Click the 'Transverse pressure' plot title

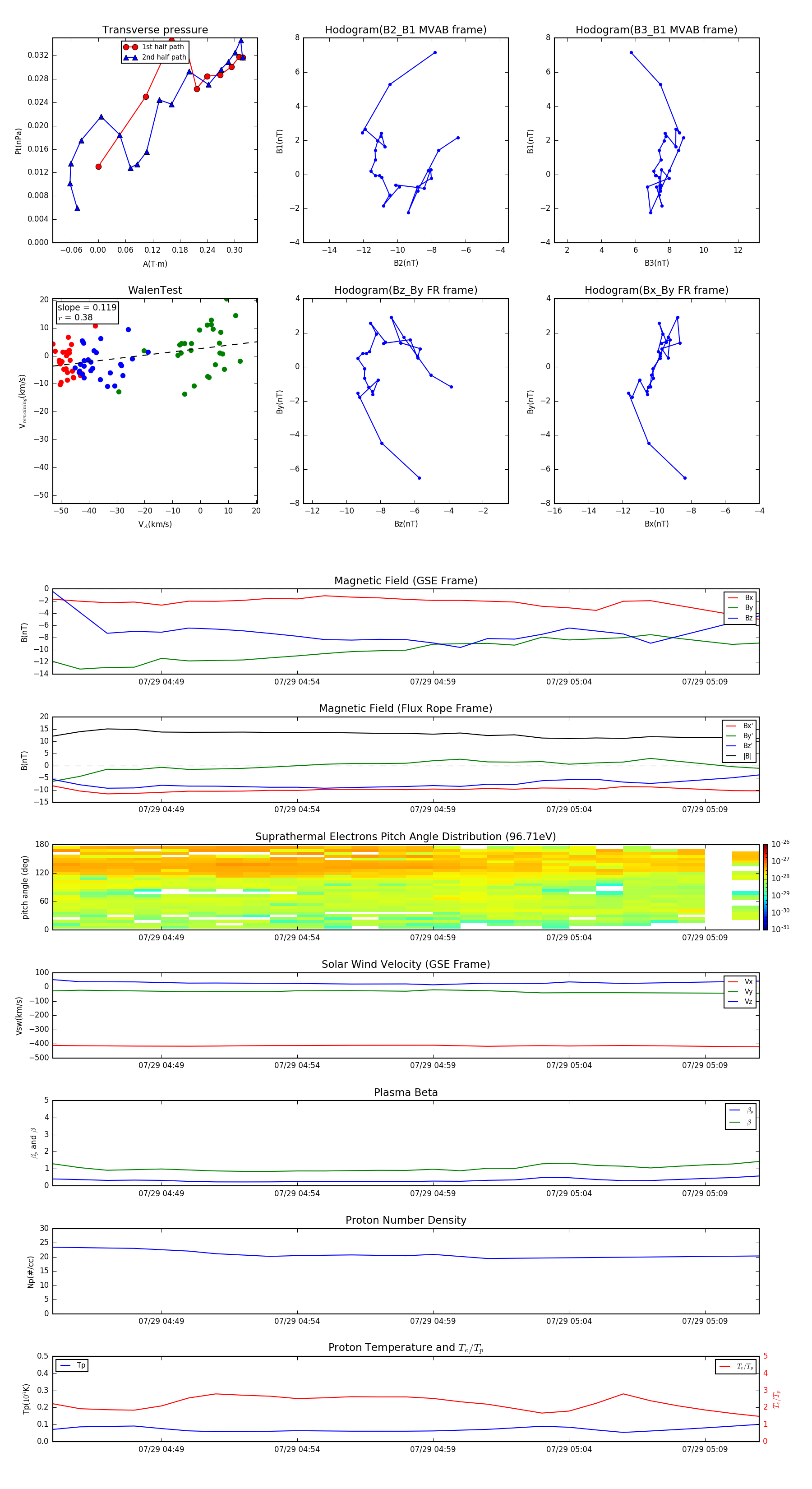pyautogui.click(x=155, y=30)
